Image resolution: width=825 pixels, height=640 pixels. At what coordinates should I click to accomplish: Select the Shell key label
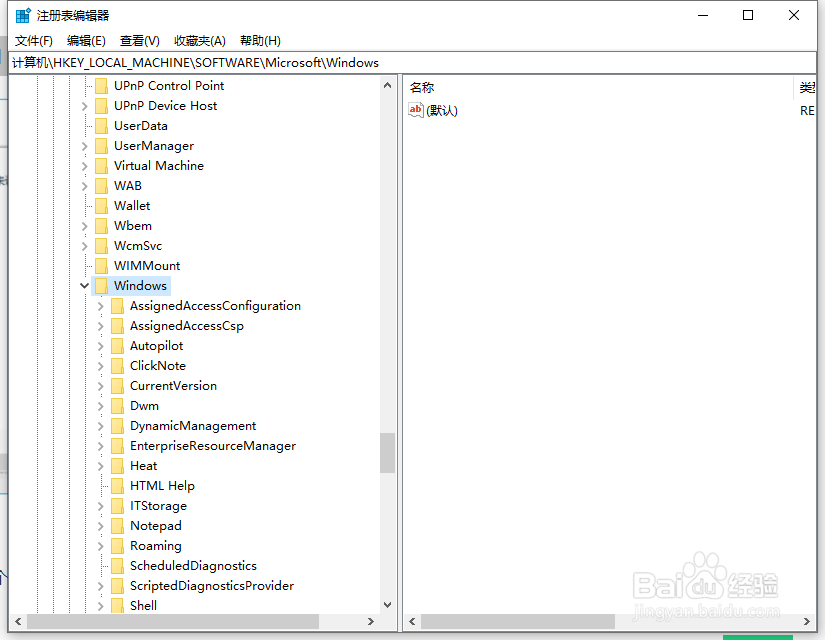click(x=143, y=606)
